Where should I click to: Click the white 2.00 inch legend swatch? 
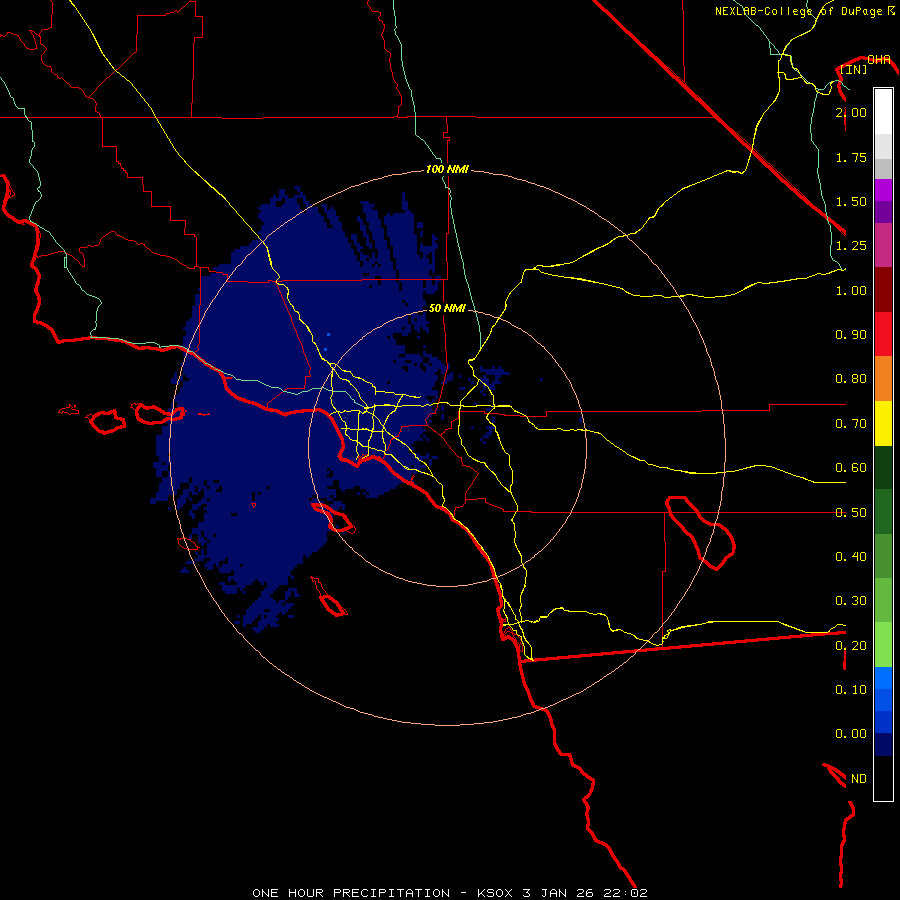point(883,112)
